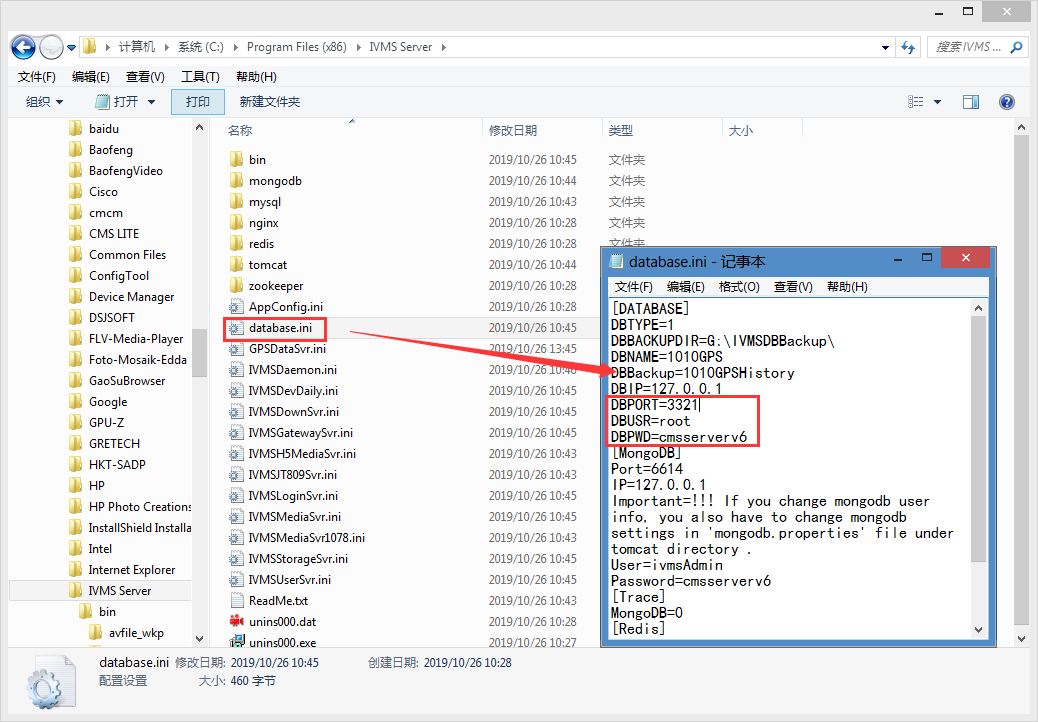Open the 工具(T) menu in Explorer

pos(200,77)
